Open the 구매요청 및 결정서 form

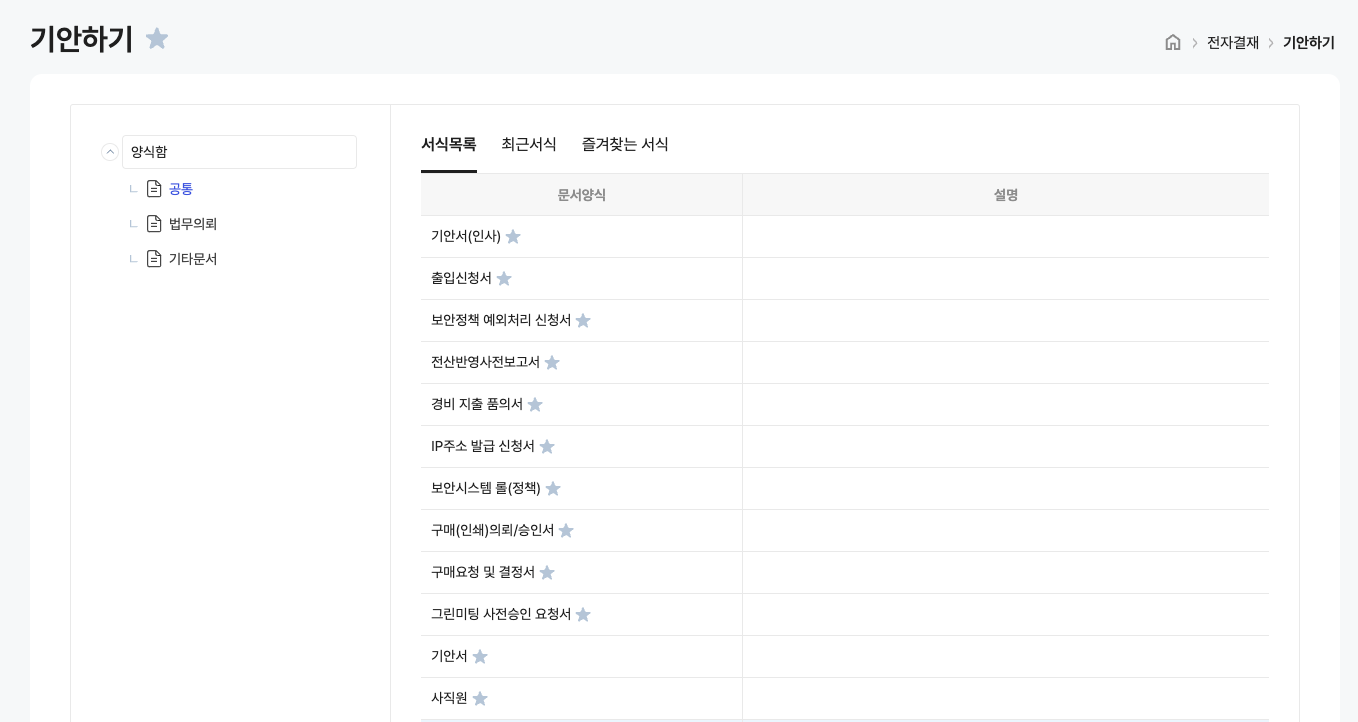tap(483, 572)
